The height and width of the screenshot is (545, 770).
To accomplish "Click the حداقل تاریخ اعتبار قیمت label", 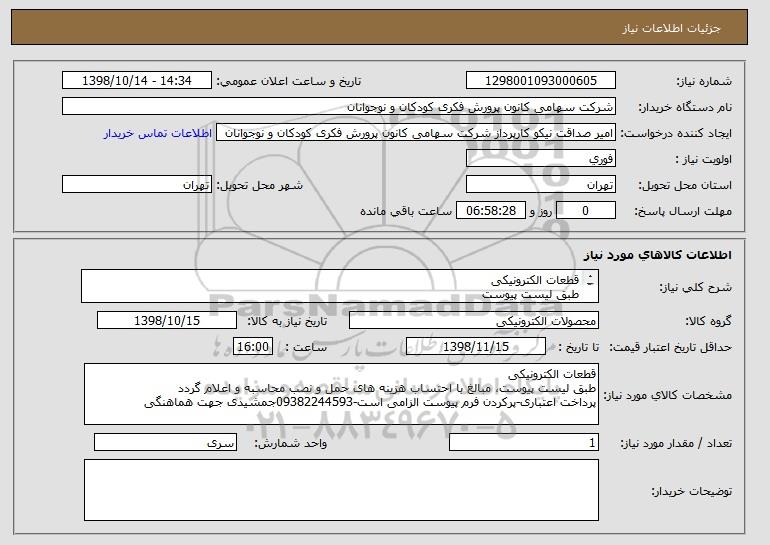I will pos(671,347).
